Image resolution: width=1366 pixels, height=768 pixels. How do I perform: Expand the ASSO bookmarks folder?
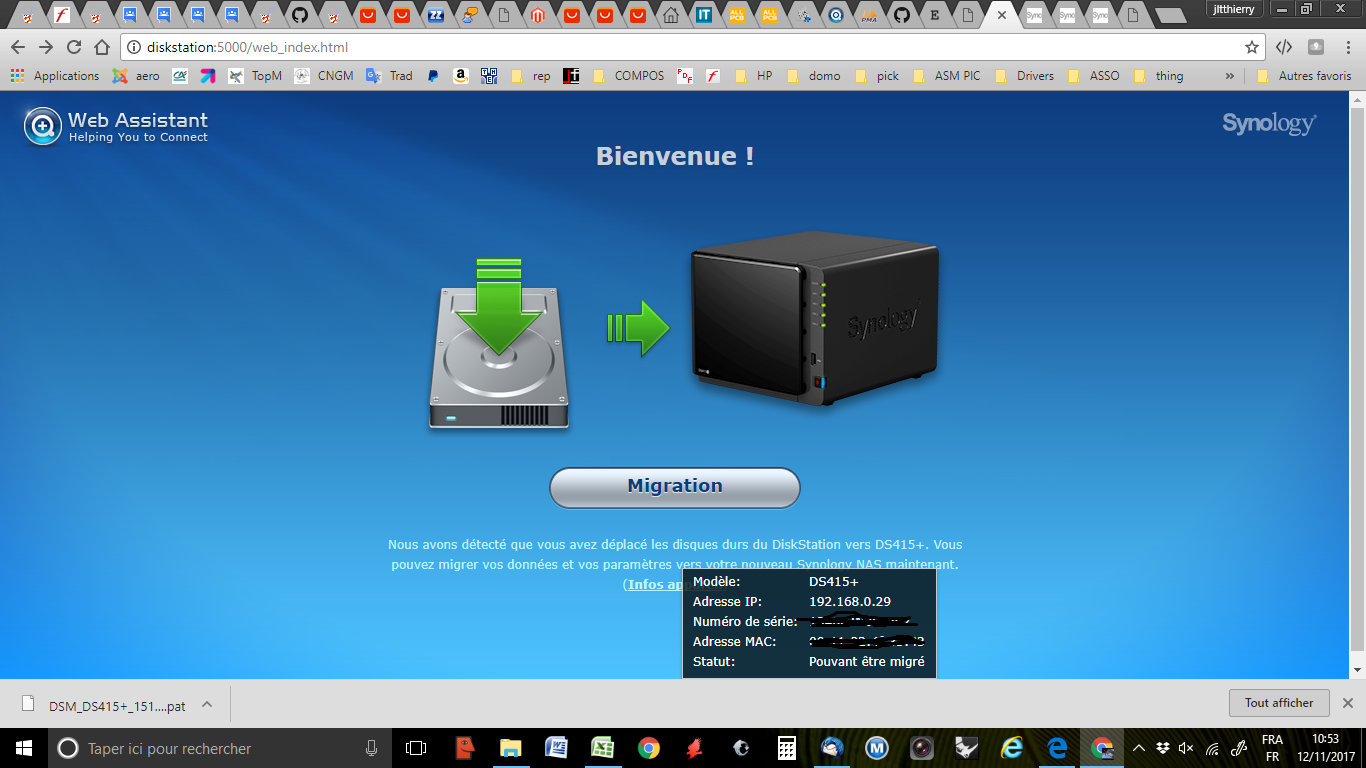coord(1093,76)
